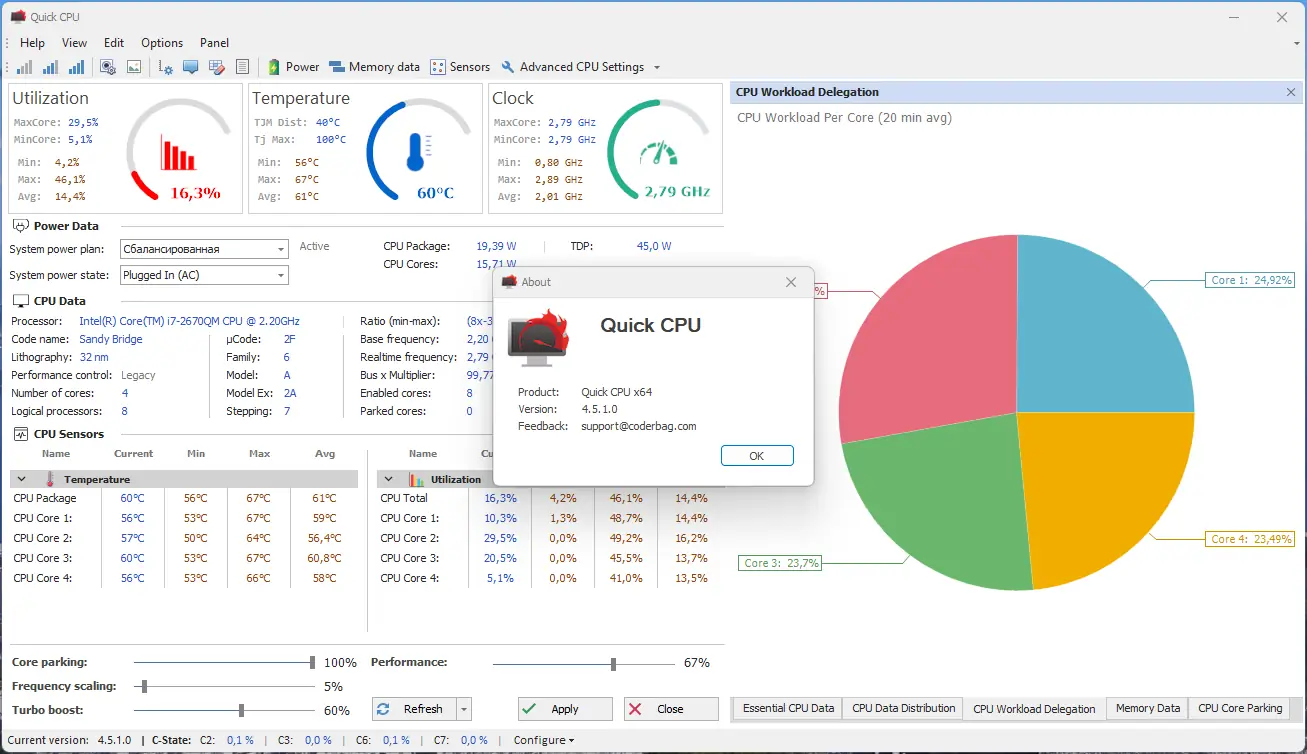Click the picture toolbar icon

tap(134, 67)
